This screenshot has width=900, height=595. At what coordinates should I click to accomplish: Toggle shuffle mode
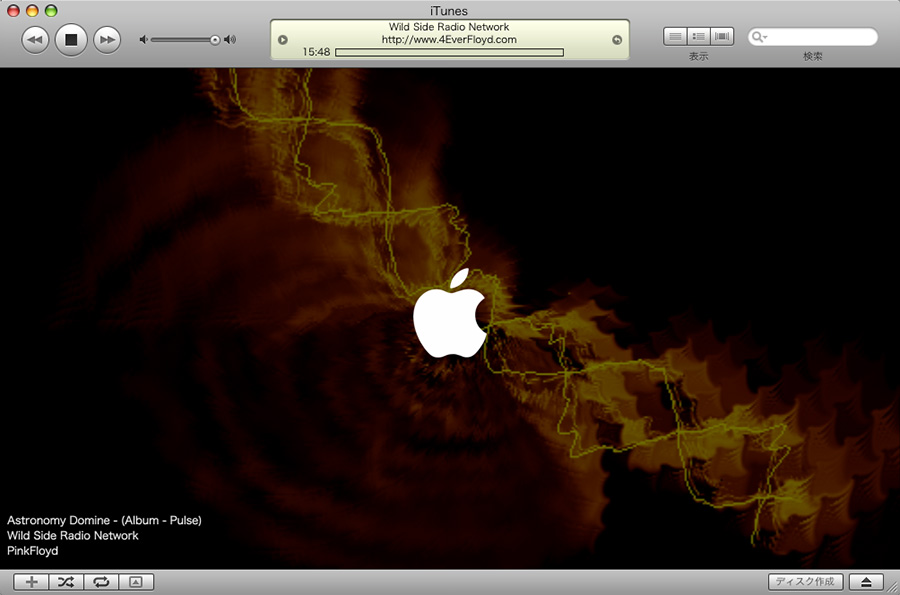(66, 582)
